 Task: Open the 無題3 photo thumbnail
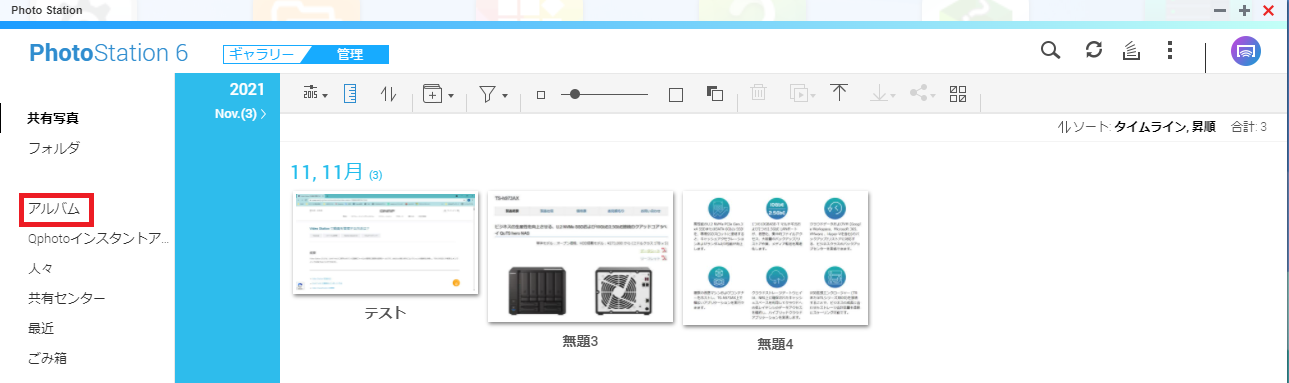[x=580, y=255]
